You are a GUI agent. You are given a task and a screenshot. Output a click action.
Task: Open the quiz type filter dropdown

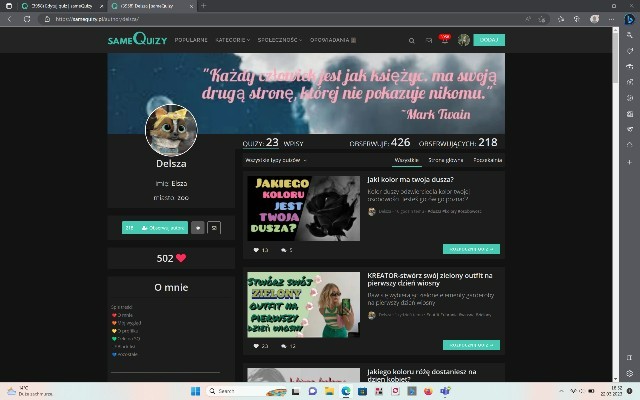click(276, 160)
